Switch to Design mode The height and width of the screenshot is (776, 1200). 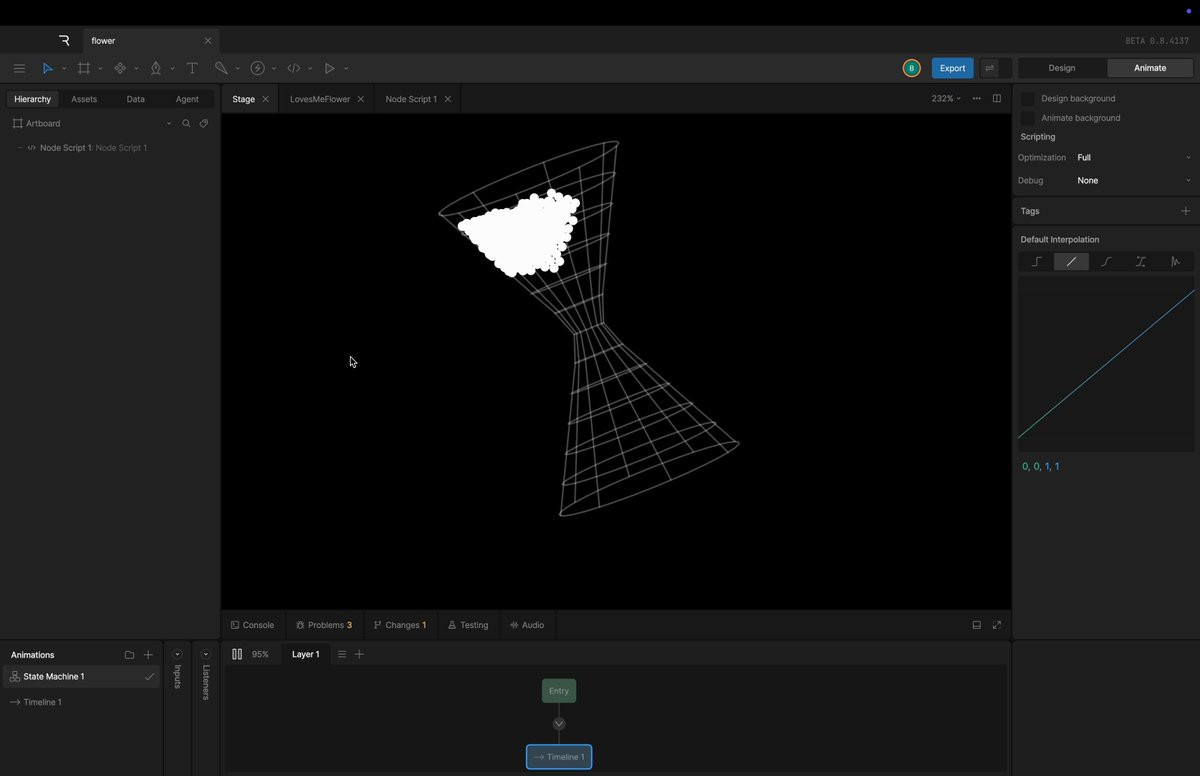point(1061,68)
